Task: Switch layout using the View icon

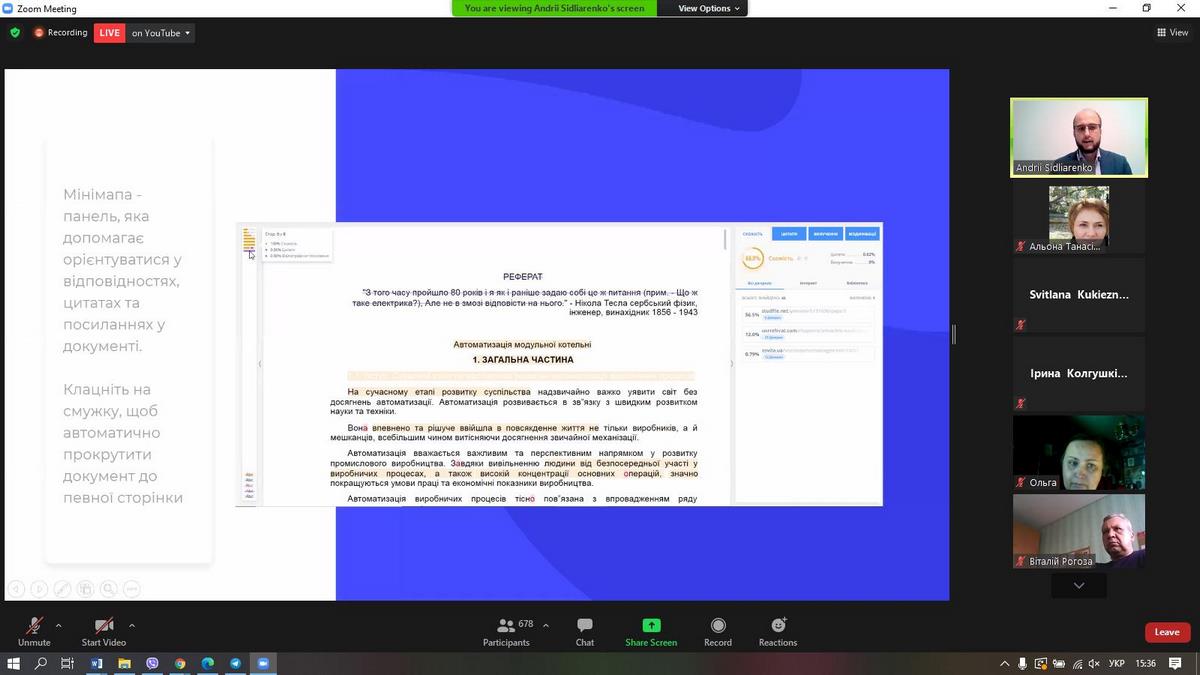Action: tap(1171, 33)
